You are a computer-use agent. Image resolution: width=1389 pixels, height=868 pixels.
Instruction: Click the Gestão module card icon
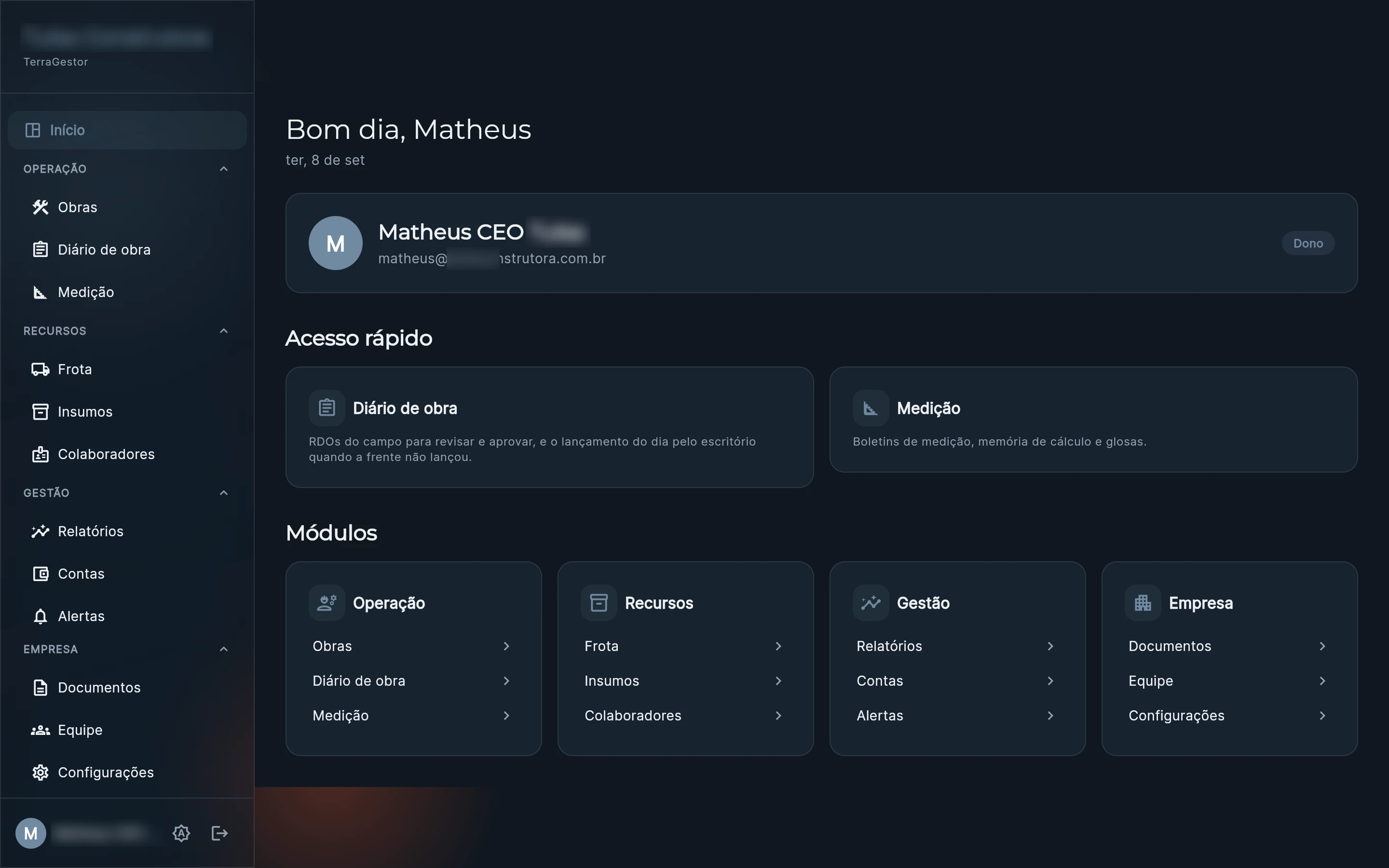click(871, 603)
